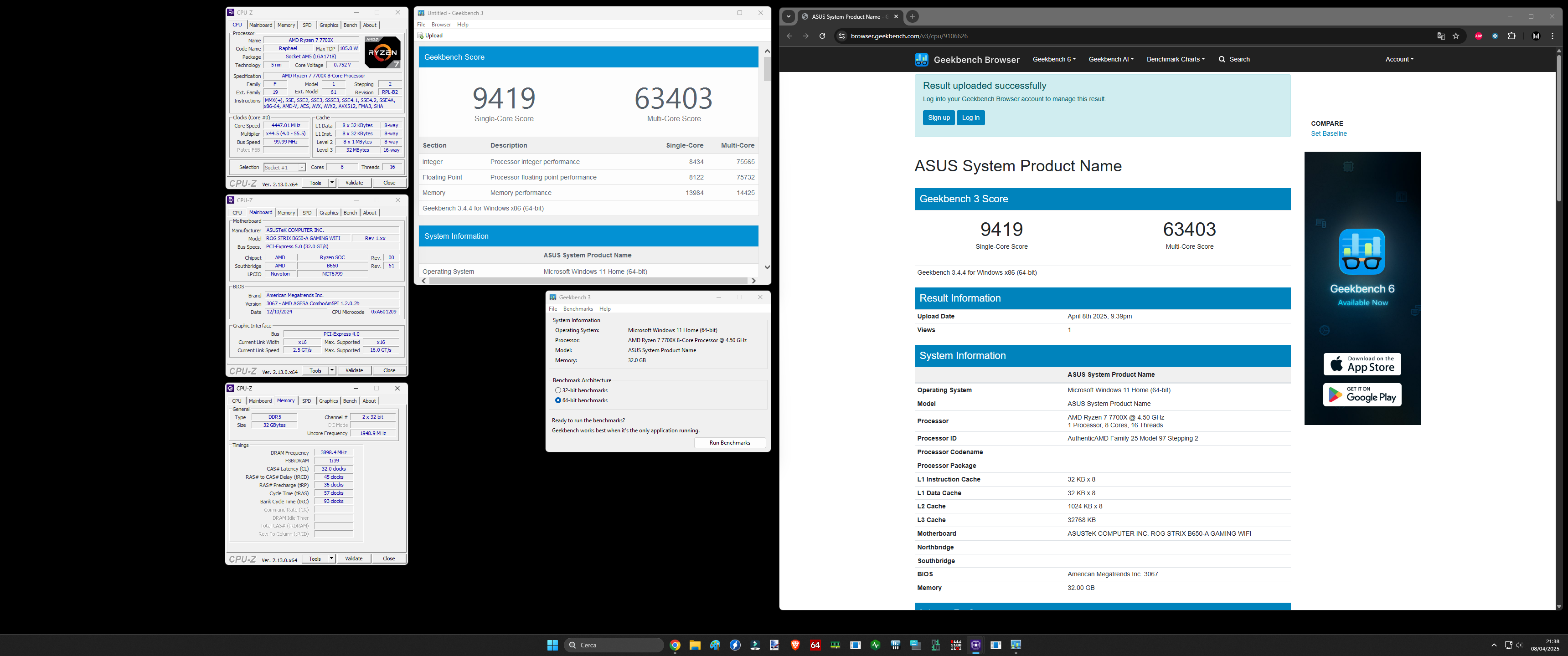
Task: Click Validate in CPU-Z Memory window
Action: click(354, 558)
